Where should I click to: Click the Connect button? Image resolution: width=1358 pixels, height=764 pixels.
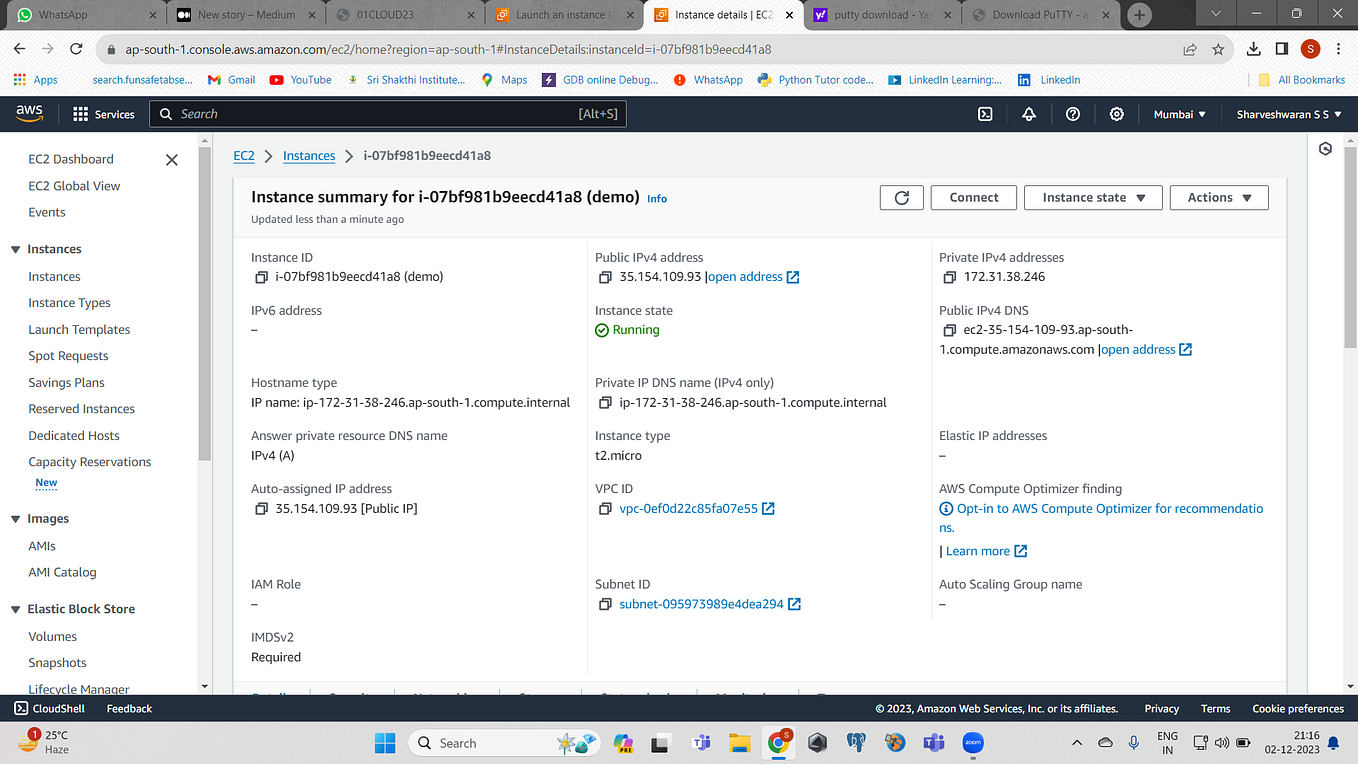[x=973, y=197]
